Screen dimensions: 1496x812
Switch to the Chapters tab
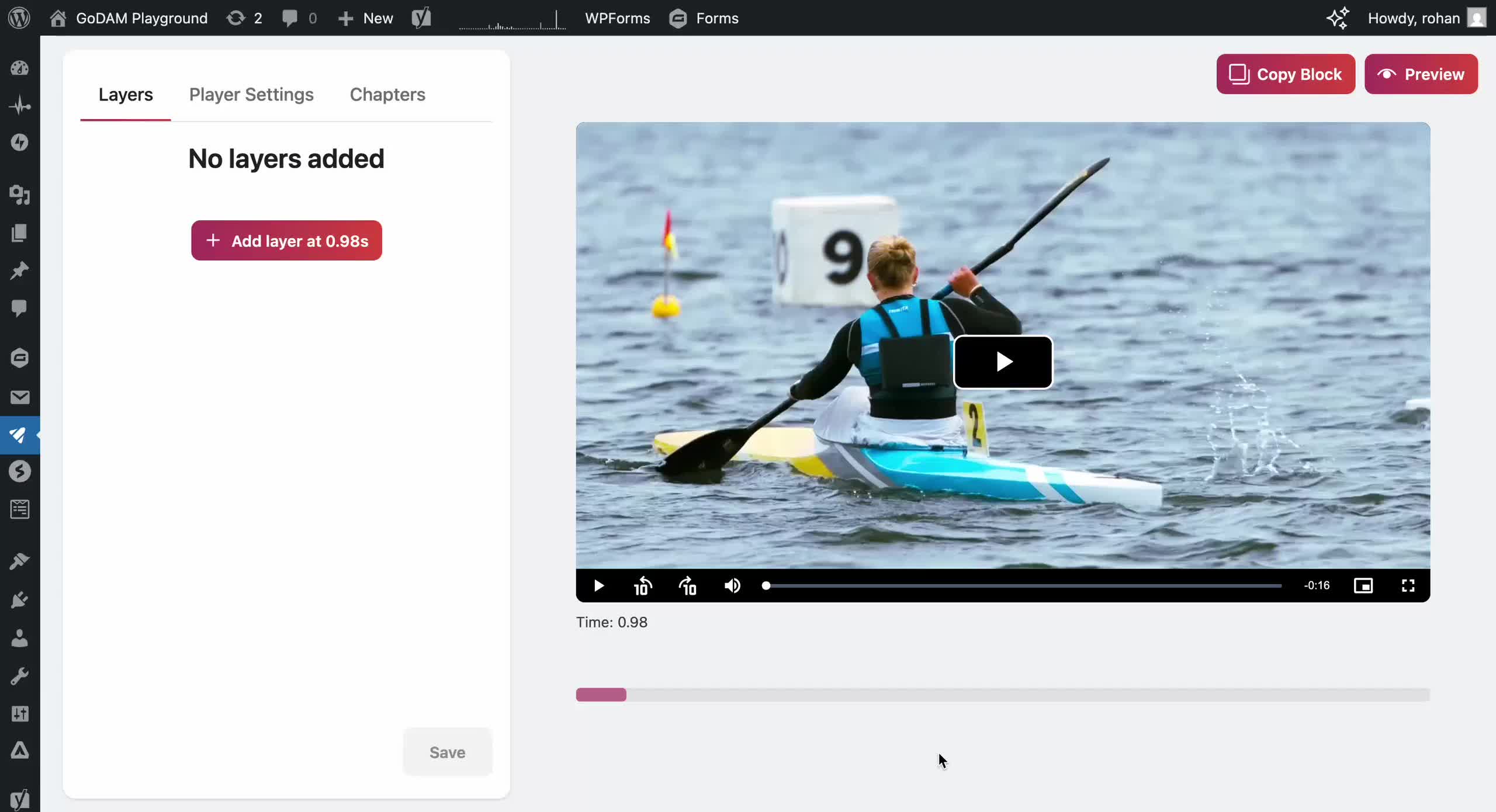[x=387, y=95]
